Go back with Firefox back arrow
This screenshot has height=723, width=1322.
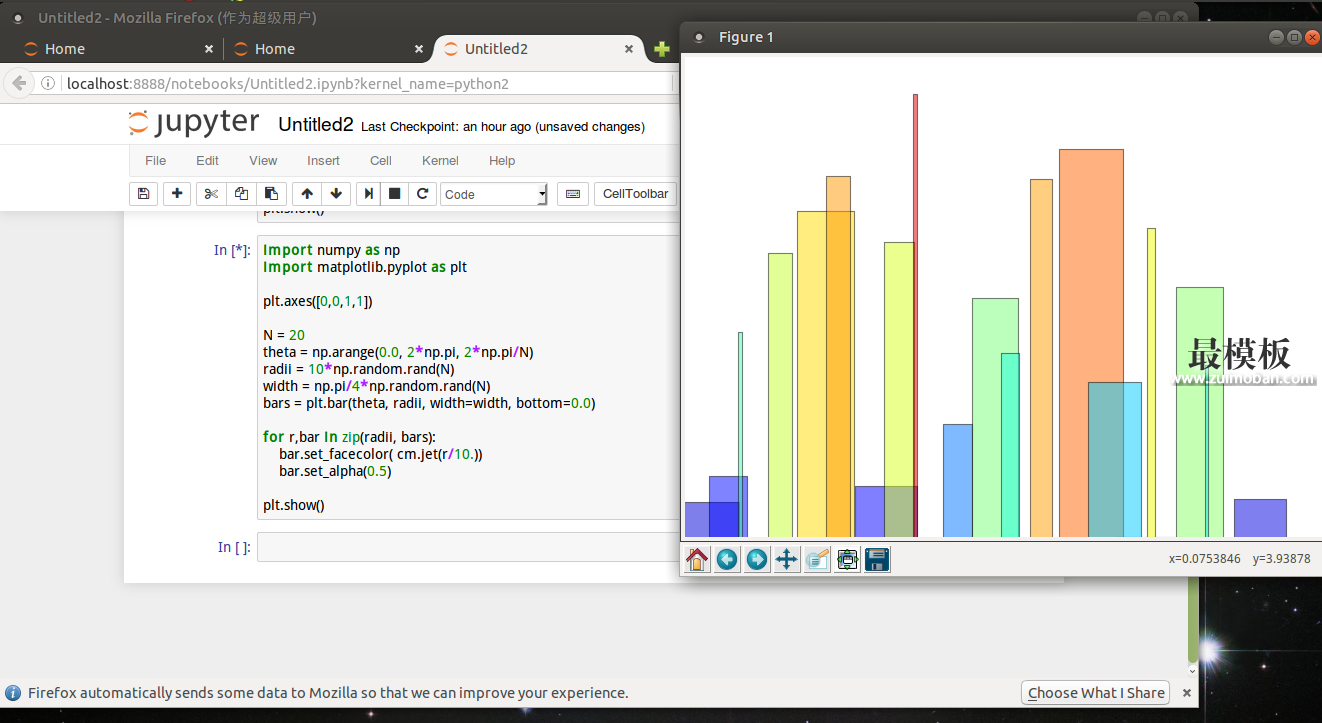pyautogui.click(x=19, y=83)
